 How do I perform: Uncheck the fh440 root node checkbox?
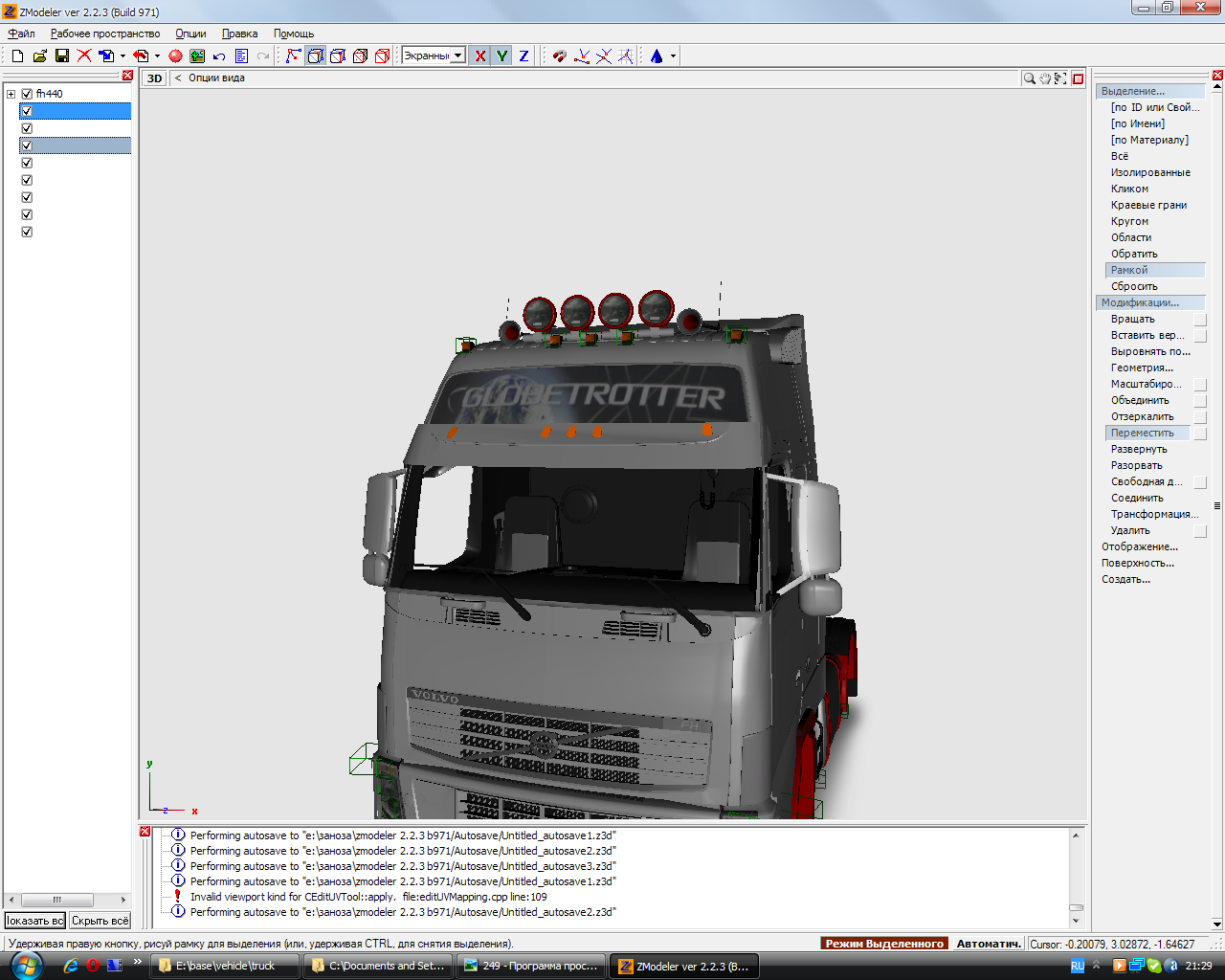click(27, 94)
